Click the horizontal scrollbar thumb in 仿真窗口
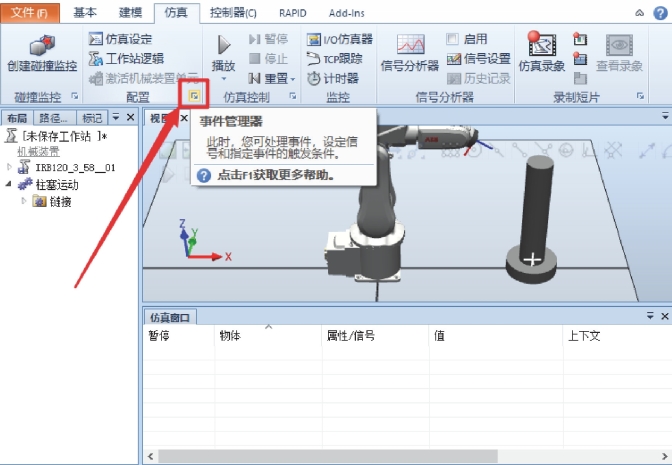 (x=328, y=456)
